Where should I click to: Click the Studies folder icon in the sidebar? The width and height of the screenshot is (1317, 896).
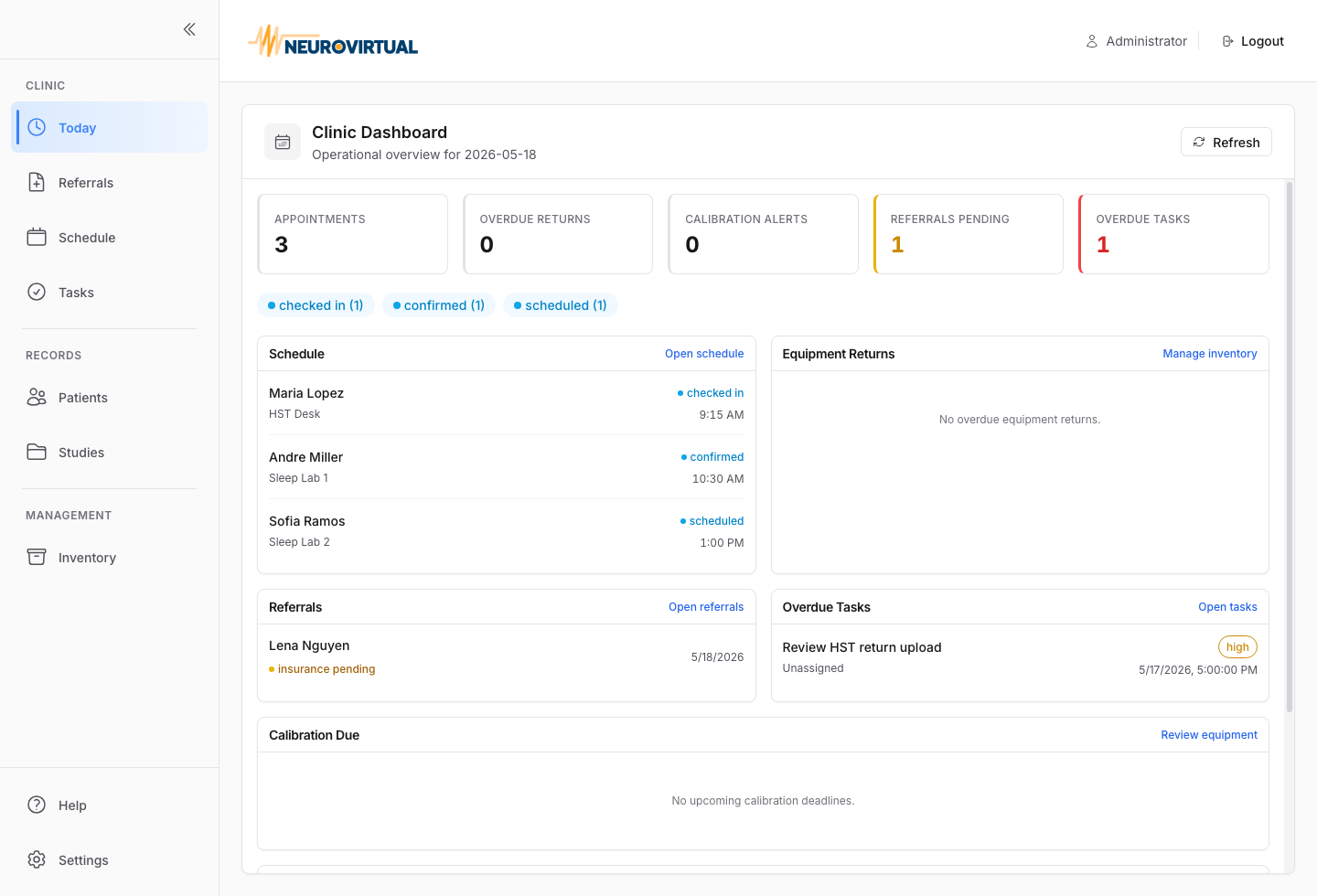pyautogui.click(x=37, y=452)
